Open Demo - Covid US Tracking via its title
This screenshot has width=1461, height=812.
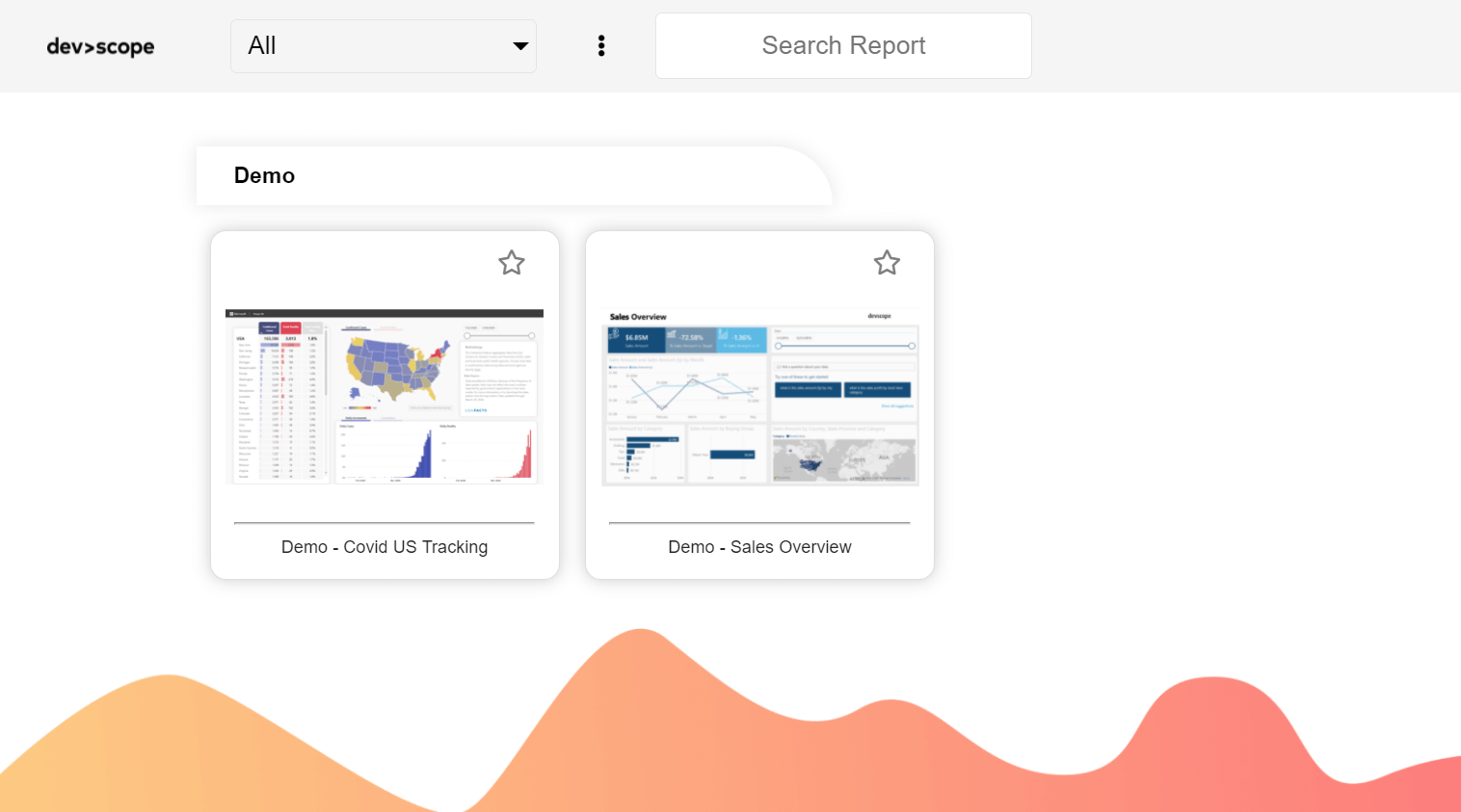tap(384, 546)
